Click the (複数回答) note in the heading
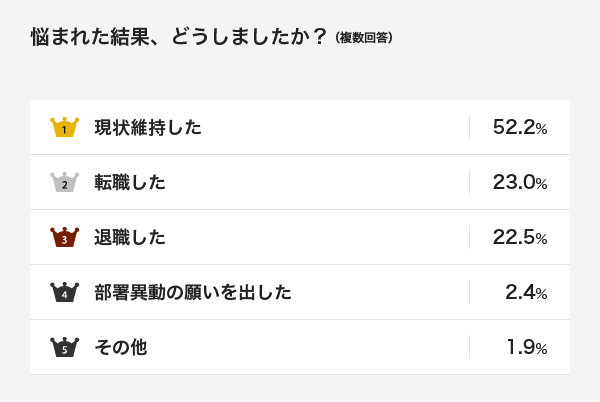 coord(364,38)
